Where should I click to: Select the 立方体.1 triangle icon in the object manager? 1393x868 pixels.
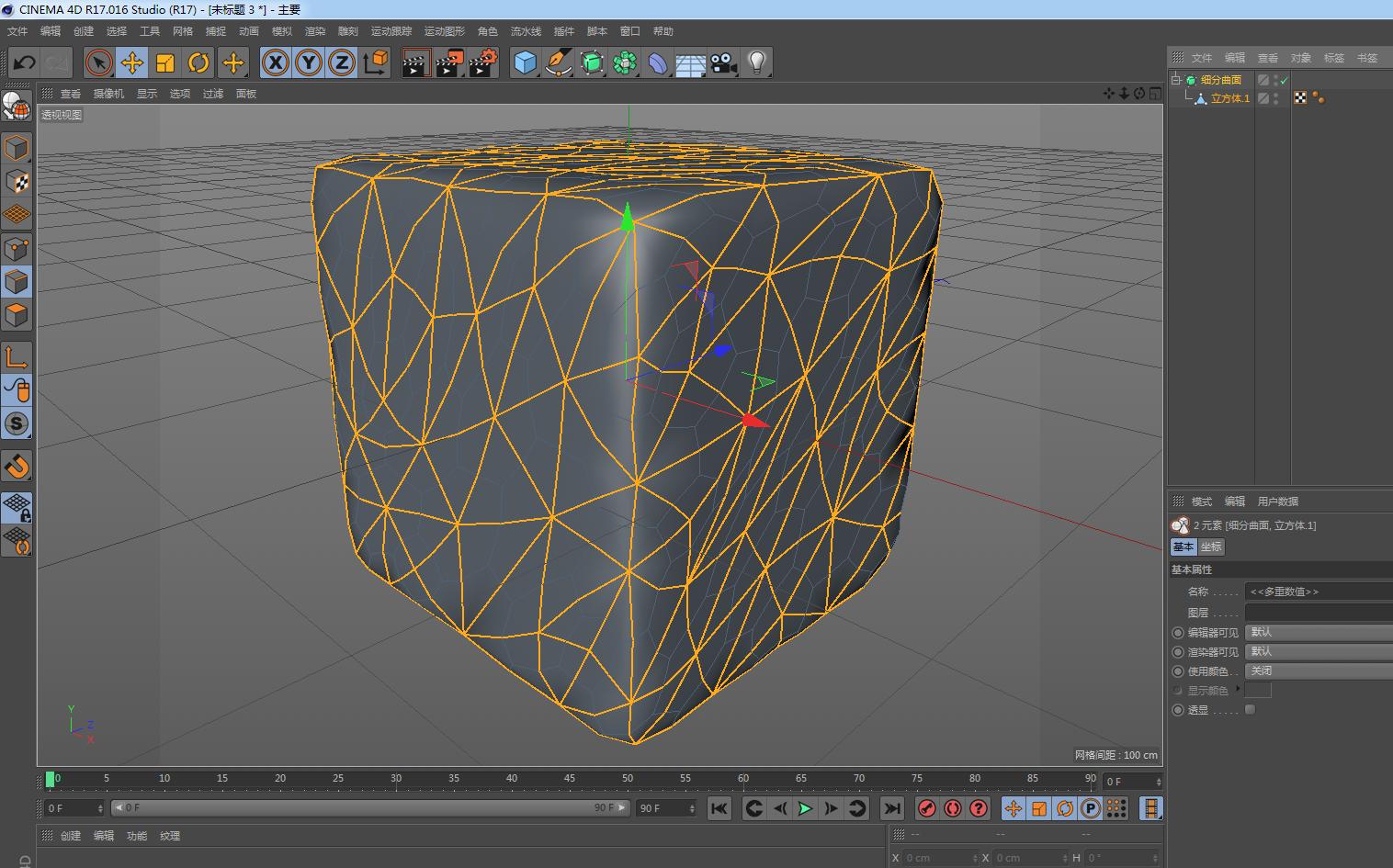(x=1201, y=98)
